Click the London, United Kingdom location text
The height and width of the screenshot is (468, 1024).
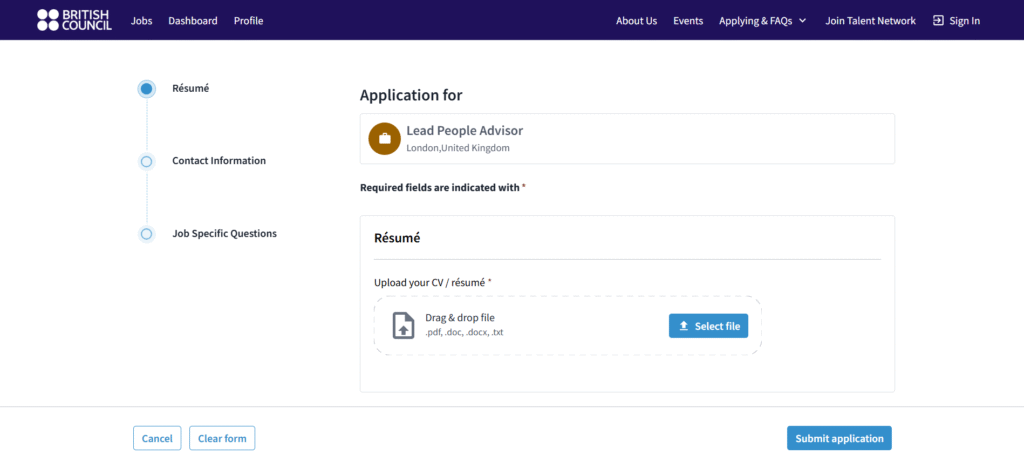click(458, 148)
